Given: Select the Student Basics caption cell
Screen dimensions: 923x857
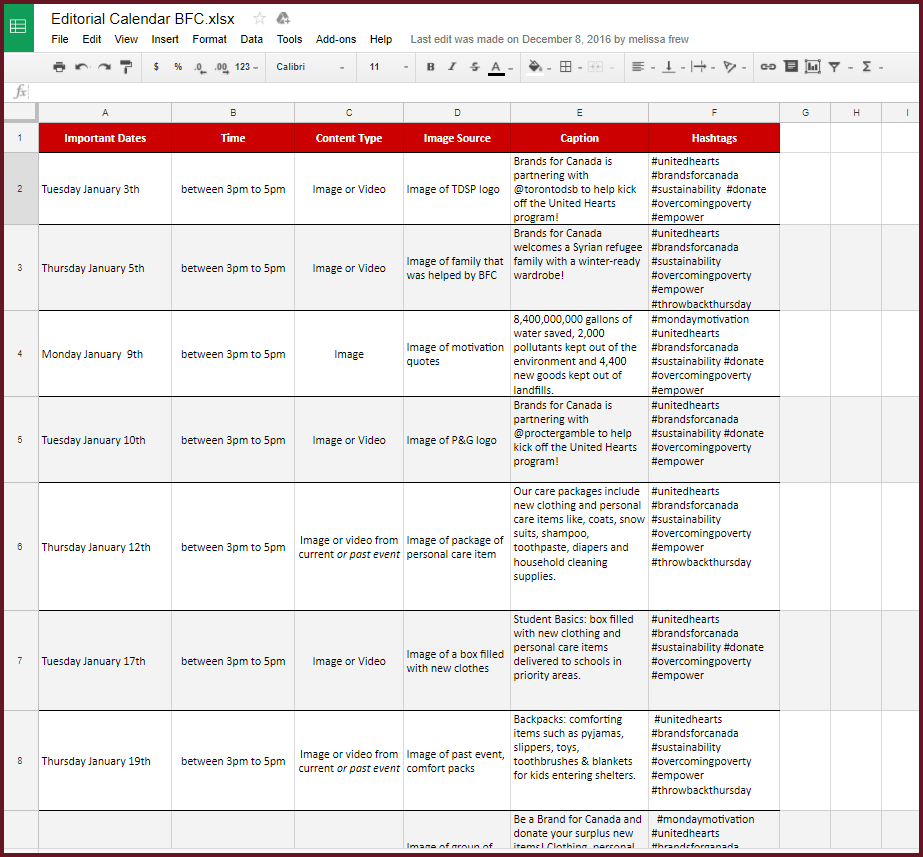Looking at the screenshot, I should point(579,661).
